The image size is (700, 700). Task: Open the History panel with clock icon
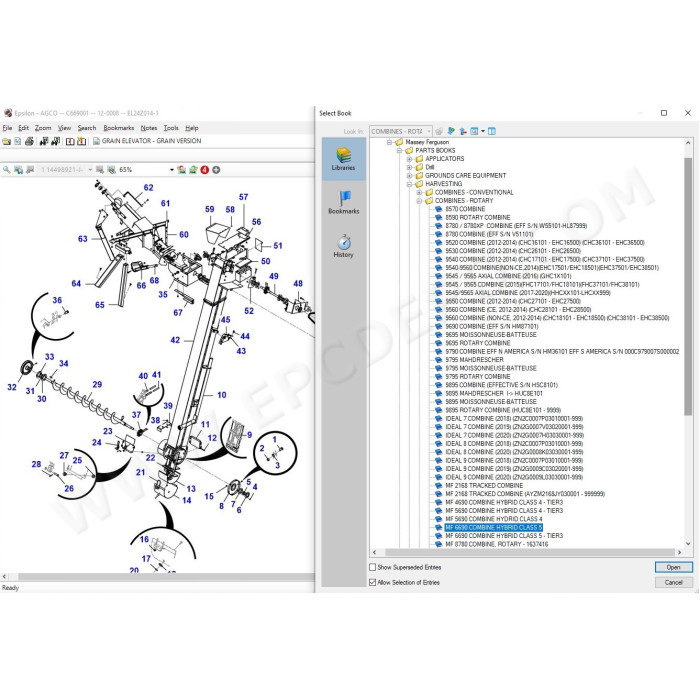(343, 246)
